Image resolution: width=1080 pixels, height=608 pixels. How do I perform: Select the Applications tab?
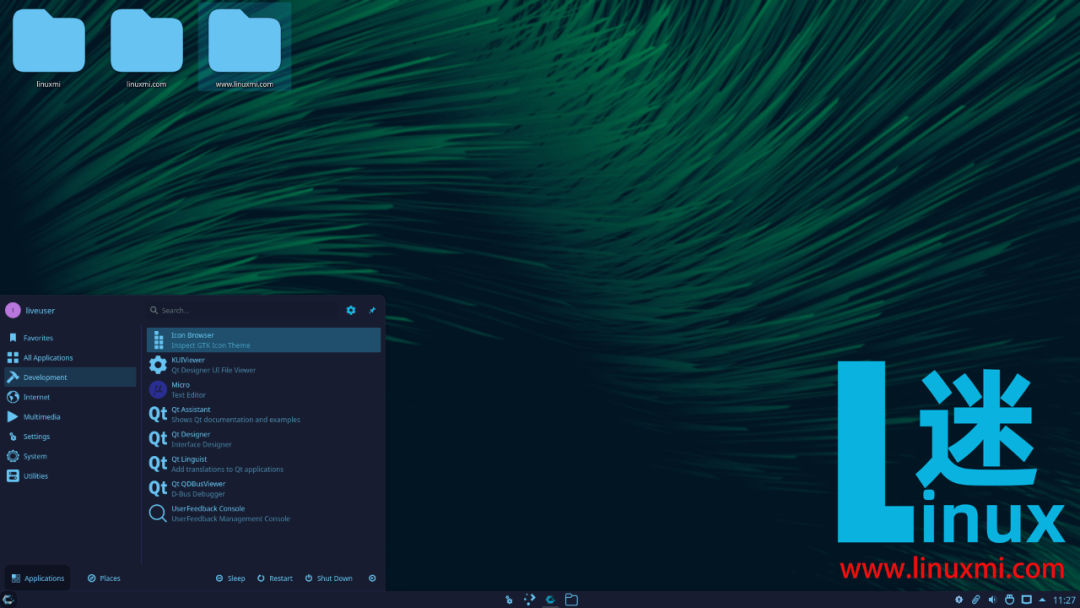pos(38,577)
